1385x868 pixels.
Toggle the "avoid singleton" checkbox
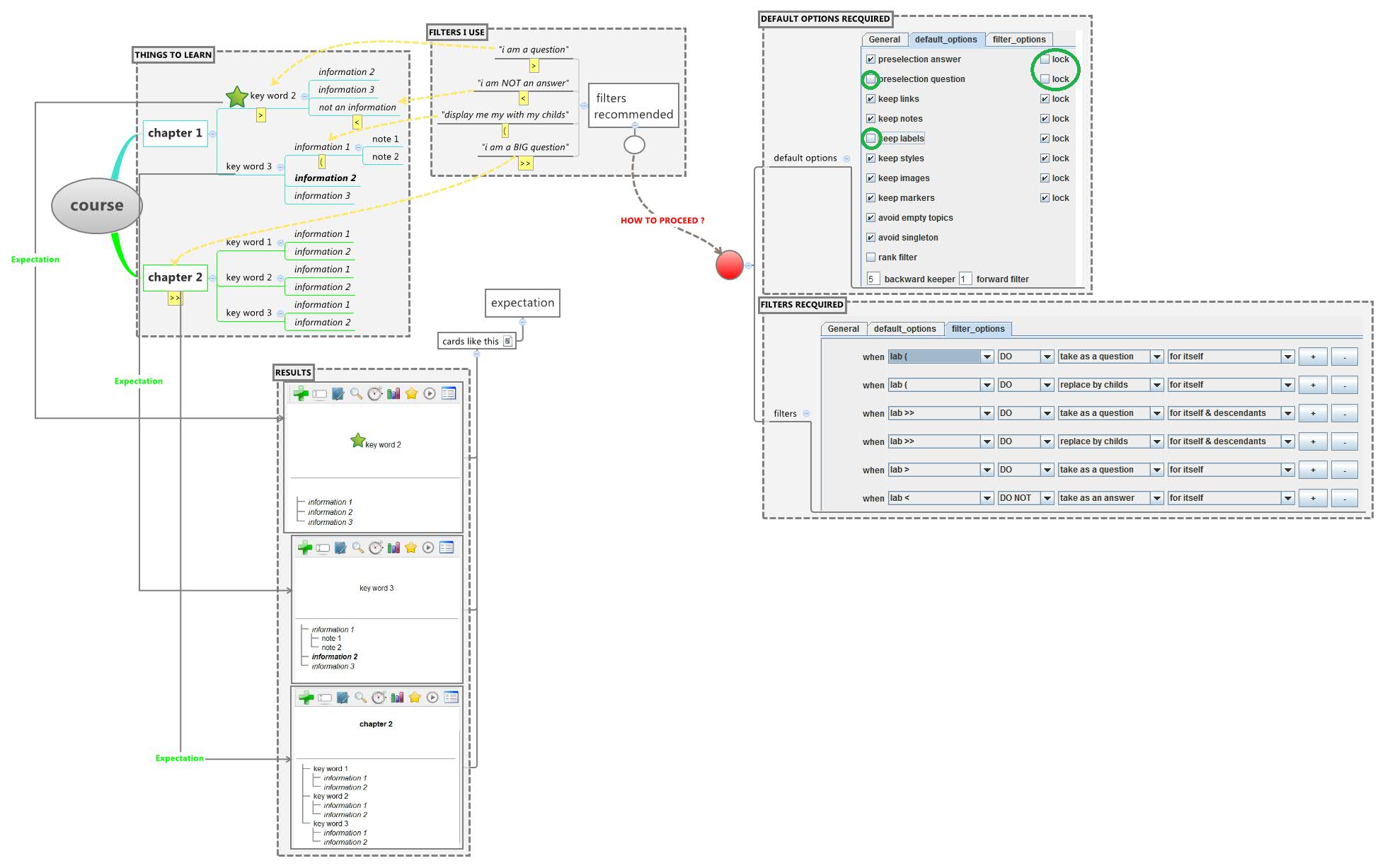pos(870,238)
